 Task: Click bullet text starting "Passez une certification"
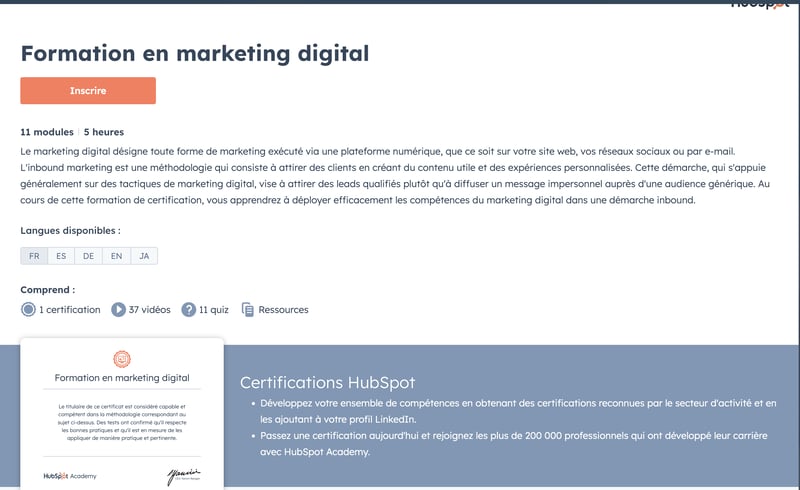[x=514, y=444]
